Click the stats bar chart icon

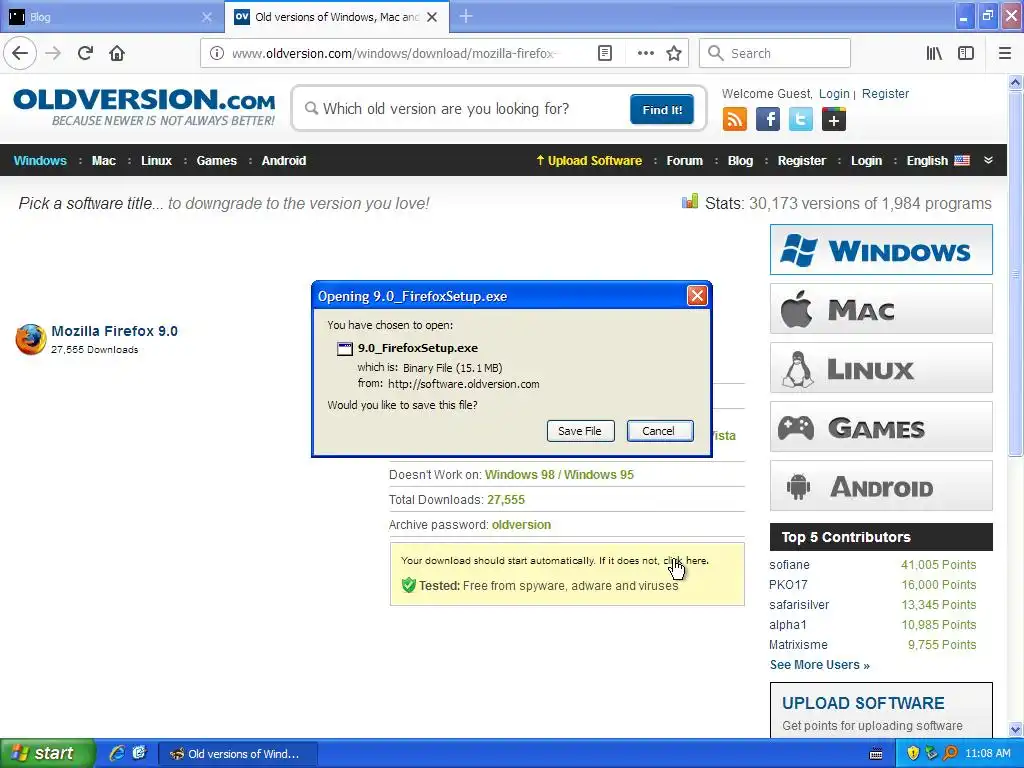pos(690,202)
